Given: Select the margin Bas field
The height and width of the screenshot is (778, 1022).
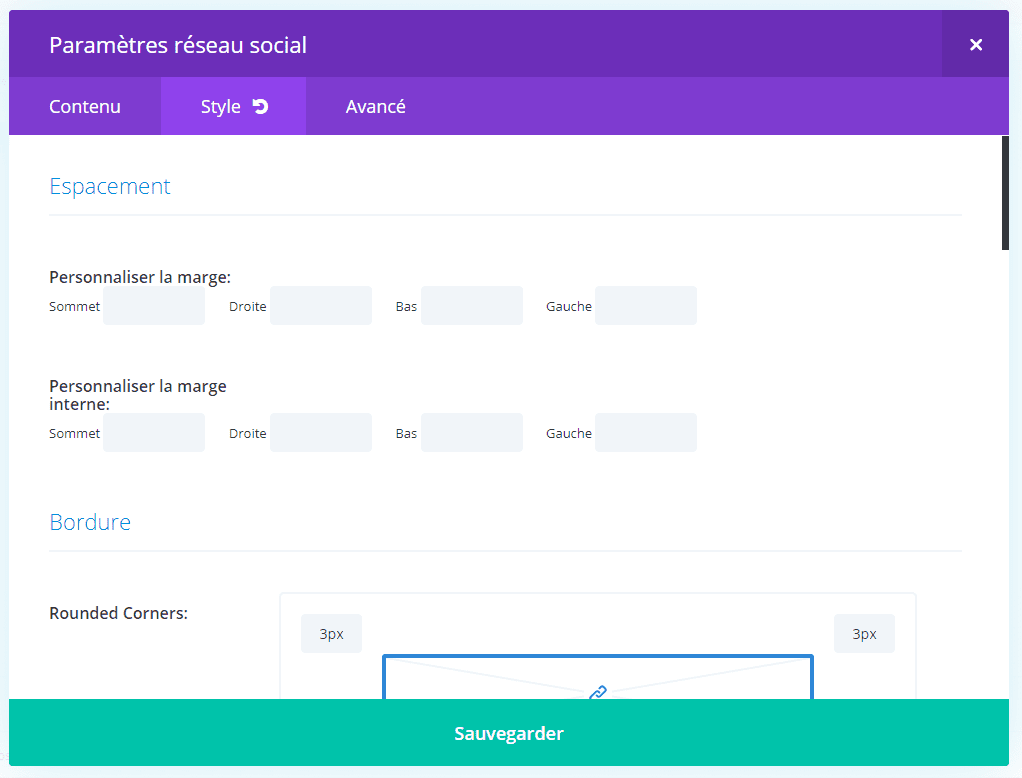Looking at the screenshot, I should (472, 306).
